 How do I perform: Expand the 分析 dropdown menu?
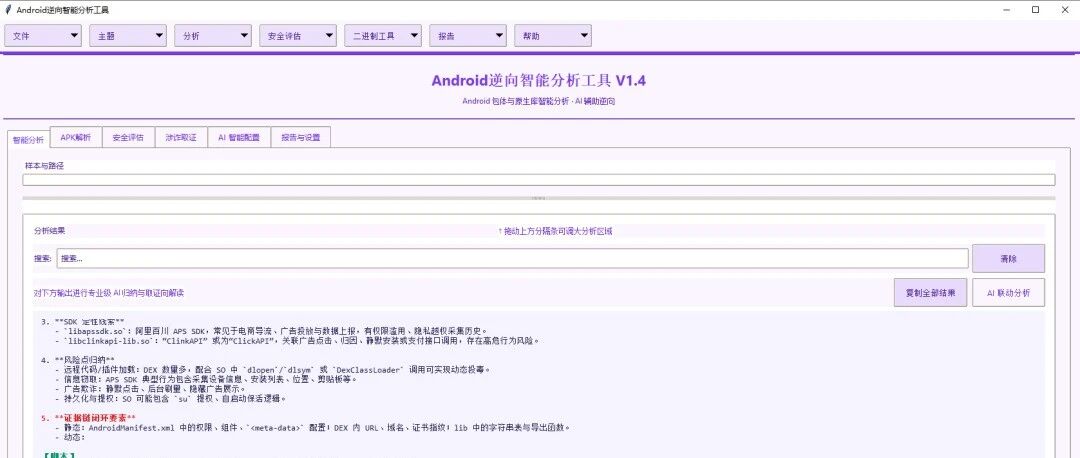[212, 36]
